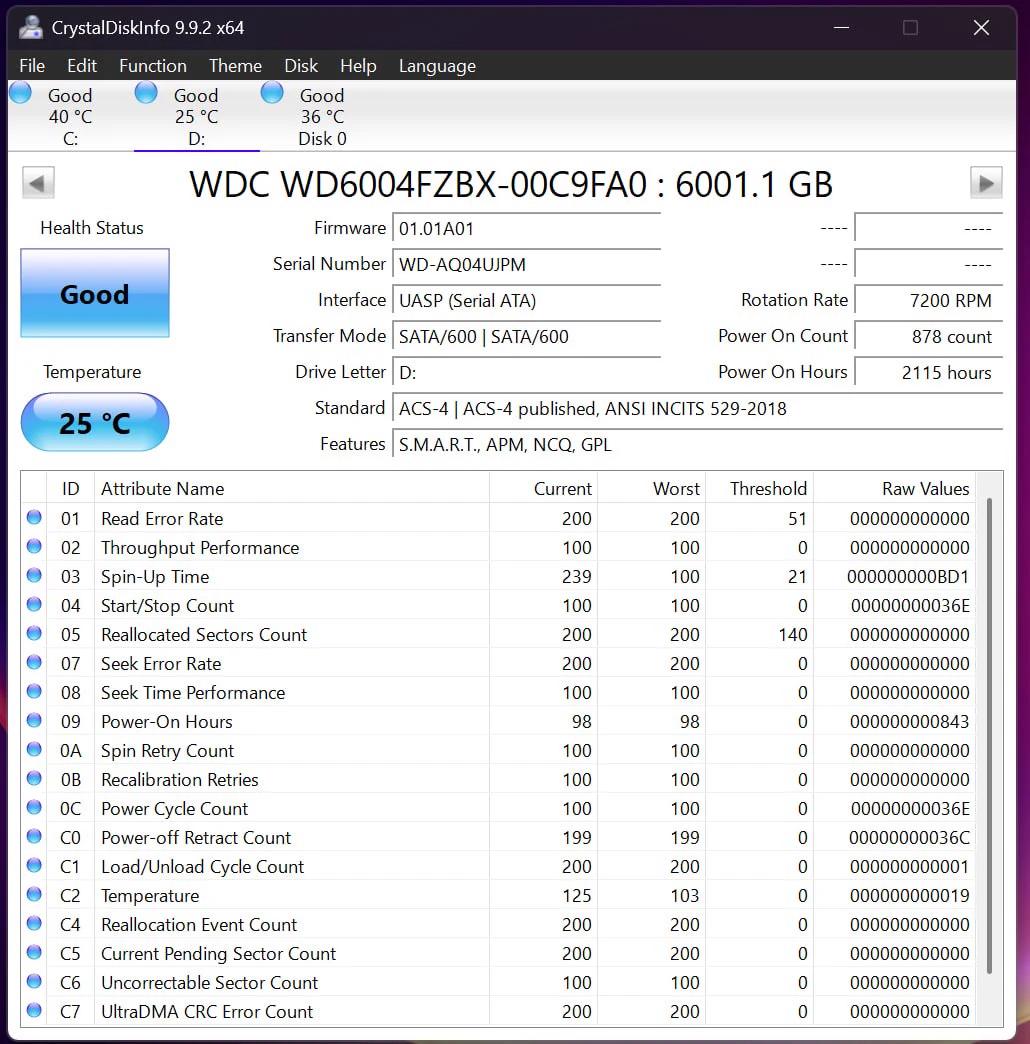Open the Help menu

point(358,66)
